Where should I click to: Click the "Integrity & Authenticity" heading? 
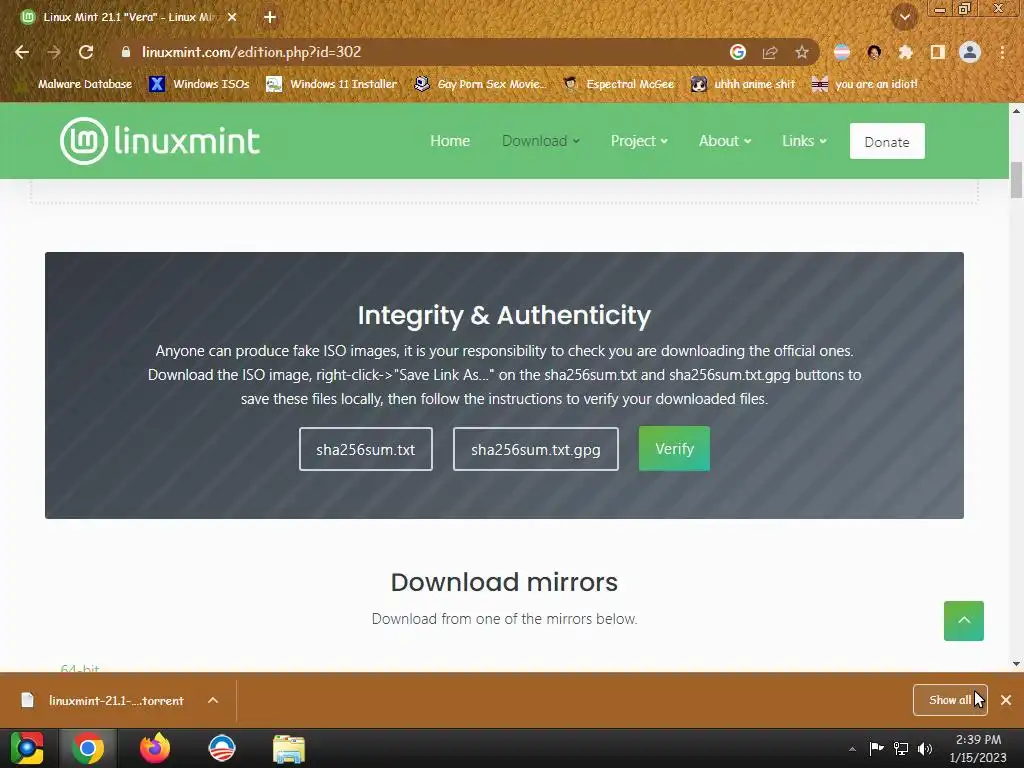(504, 315)
